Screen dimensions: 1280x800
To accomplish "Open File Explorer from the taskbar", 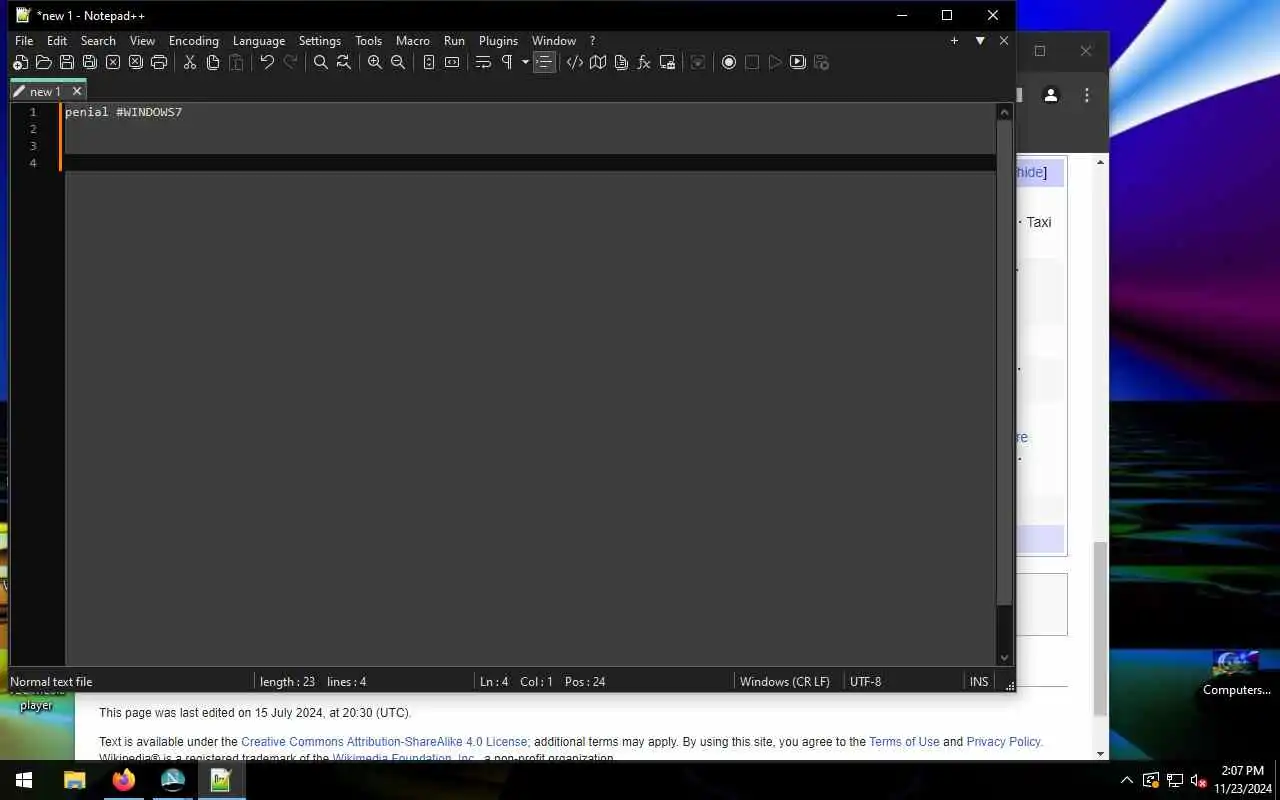I will pos(75,780).
